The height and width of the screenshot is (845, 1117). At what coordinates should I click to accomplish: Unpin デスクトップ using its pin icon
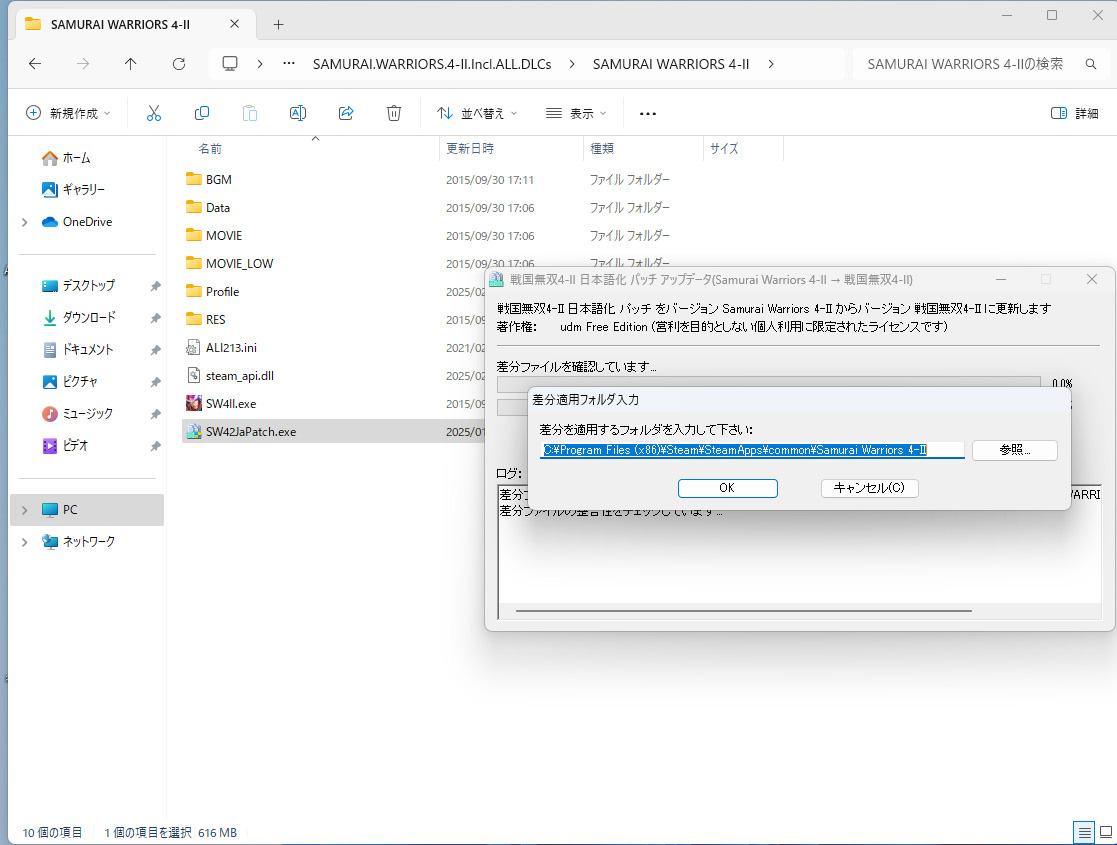click(155, 286)
